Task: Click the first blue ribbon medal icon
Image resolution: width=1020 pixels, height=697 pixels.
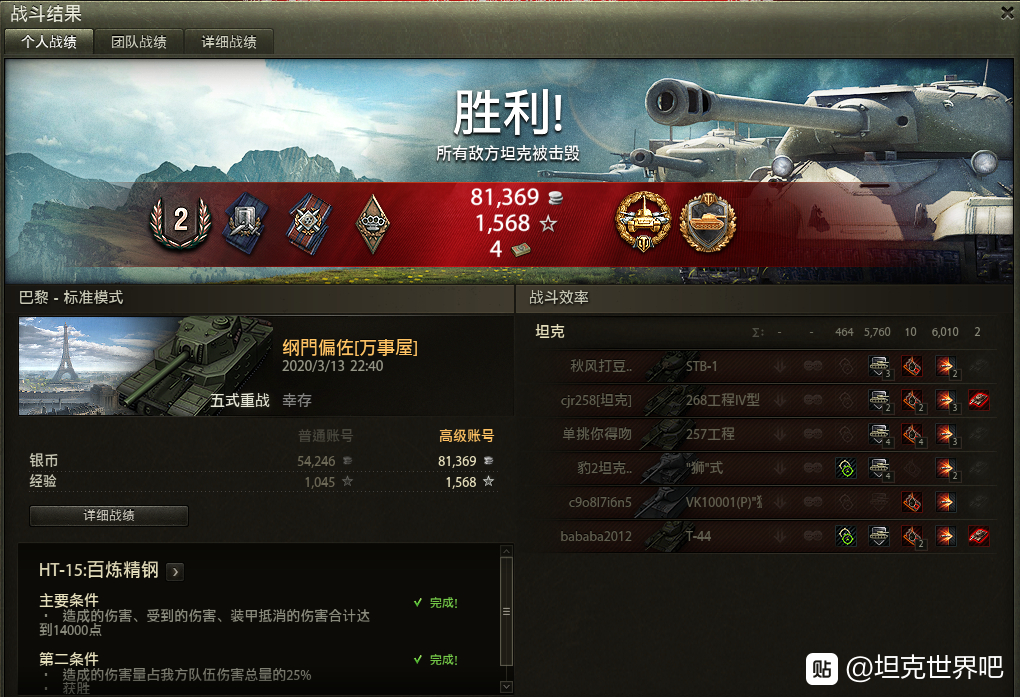Action: pyautogui.click(x=246, y=222)
